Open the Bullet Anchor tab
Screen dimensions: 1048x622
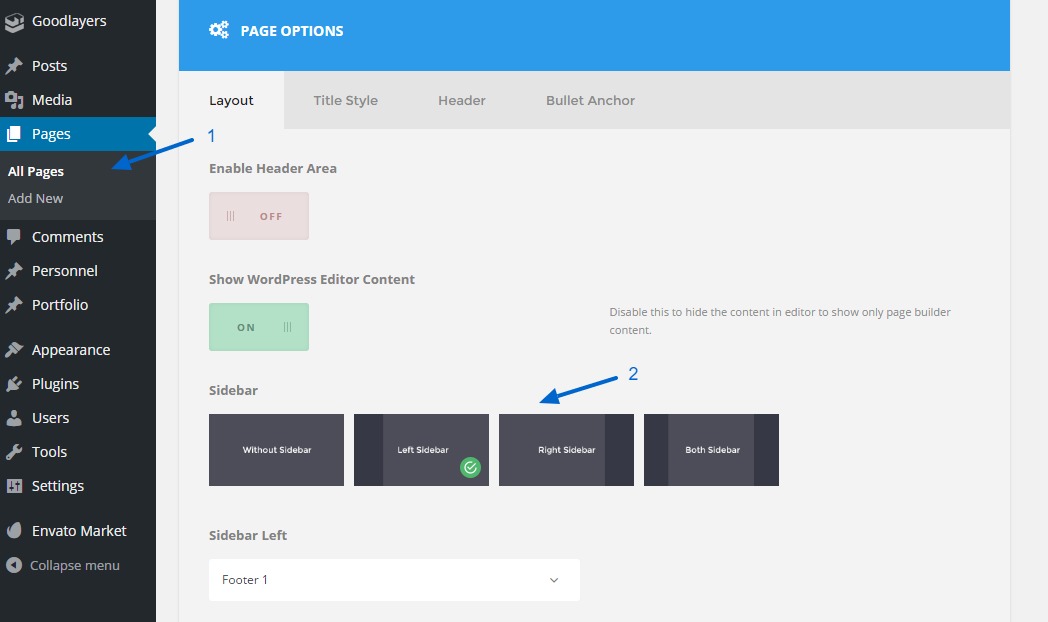[x=590, y=100]
